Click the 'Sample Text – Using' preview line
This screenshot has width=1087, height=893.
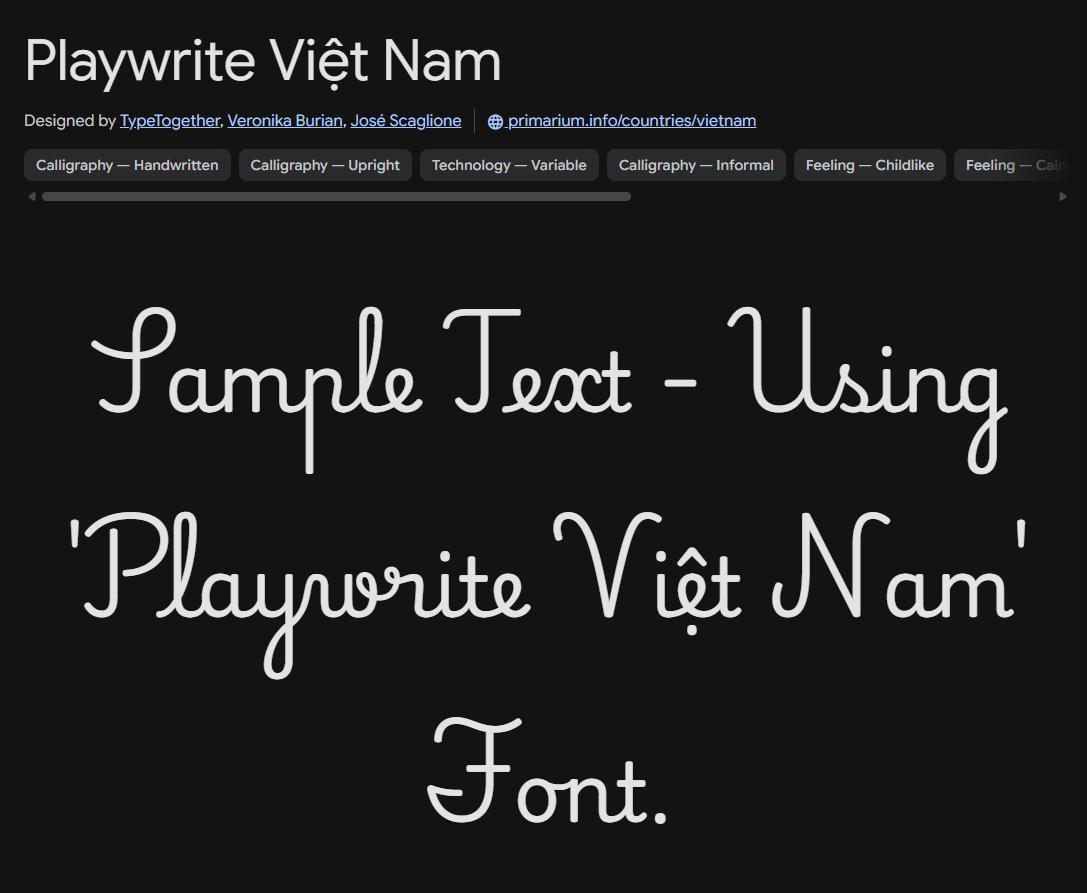548,390
